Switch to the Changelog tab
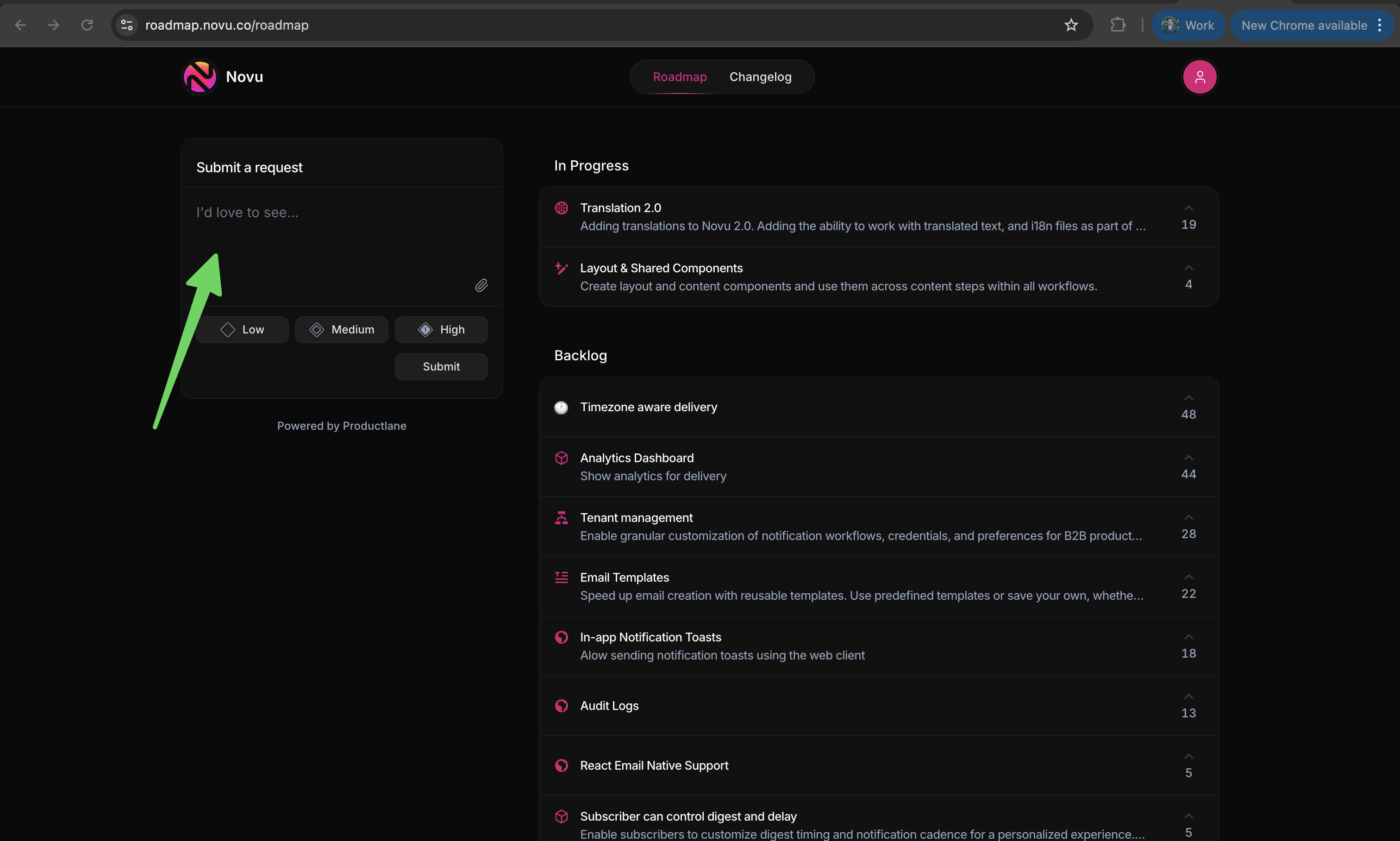 (x=760, y=77)
